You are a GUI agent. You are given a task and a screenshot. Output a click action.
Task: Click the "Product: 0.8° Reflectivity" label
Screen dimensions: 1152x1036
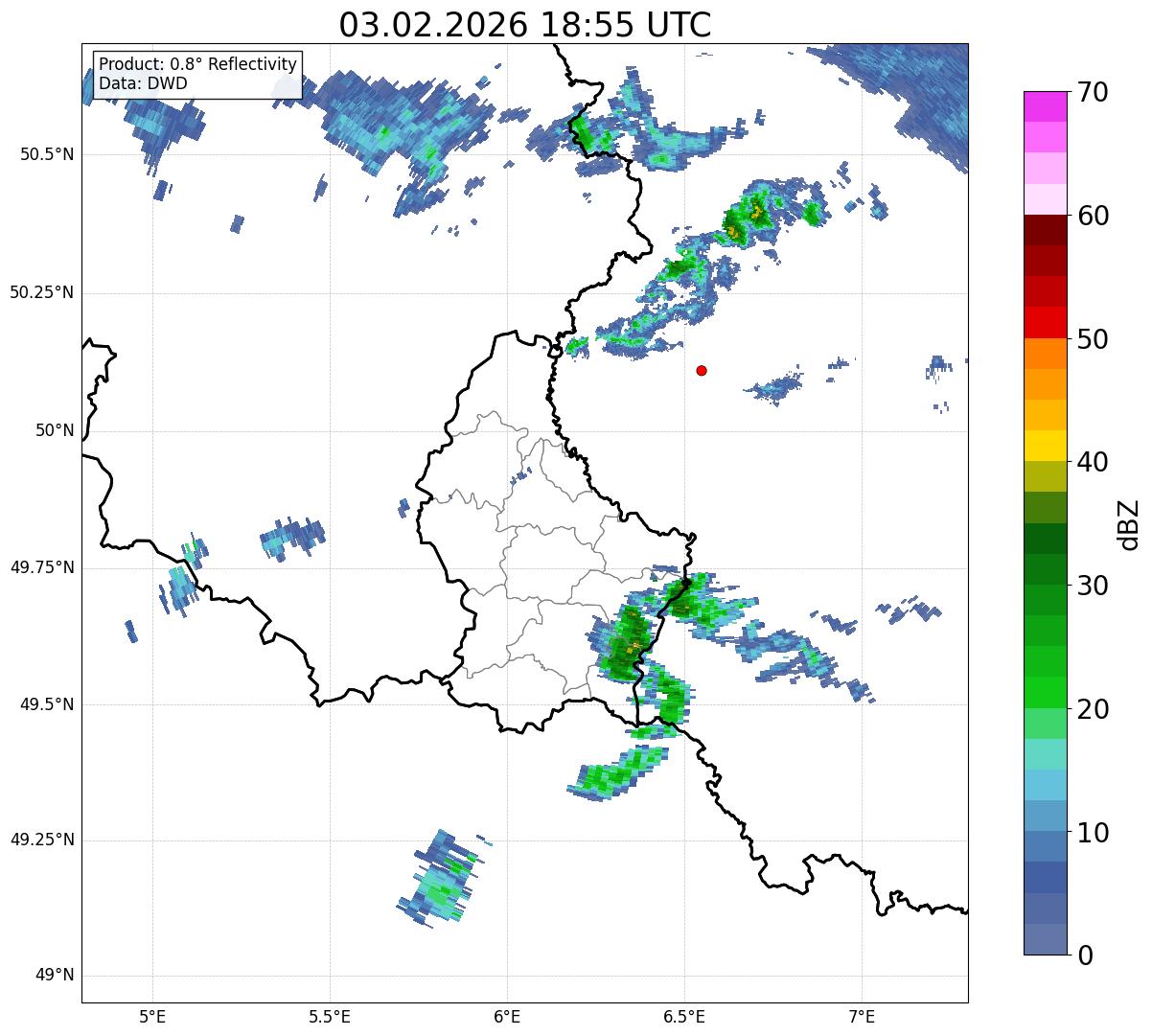197,64
